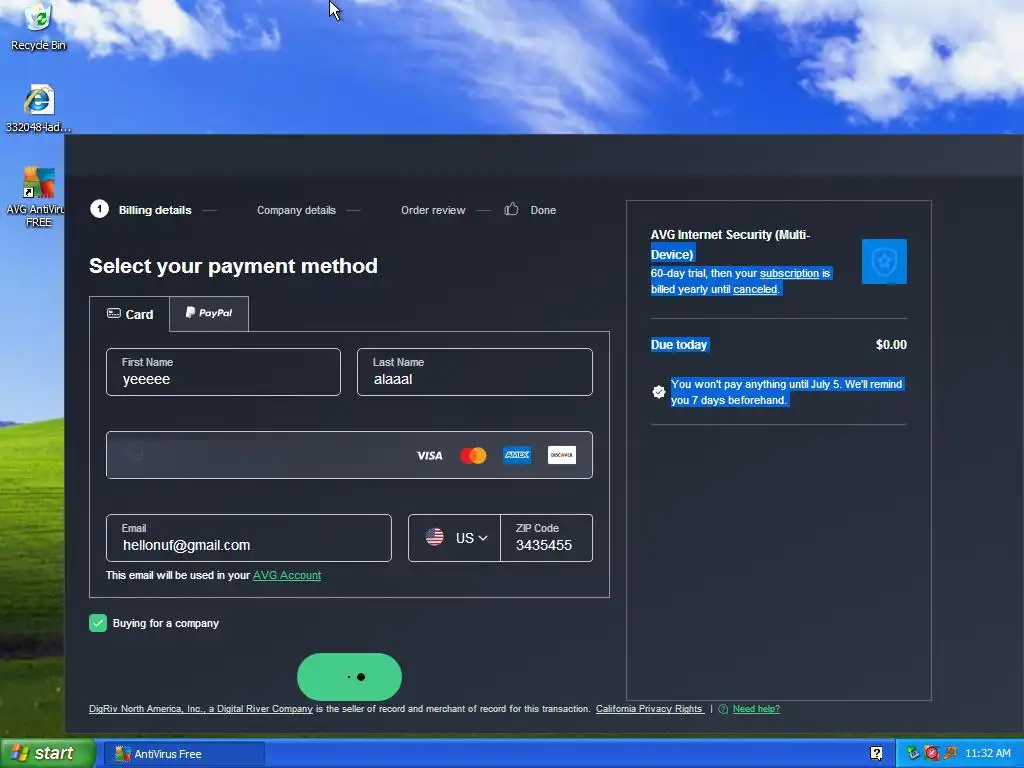Viewport: 1024px width, 768px height.
Task: Click the Mastercard logo
Action: [473, 455]
